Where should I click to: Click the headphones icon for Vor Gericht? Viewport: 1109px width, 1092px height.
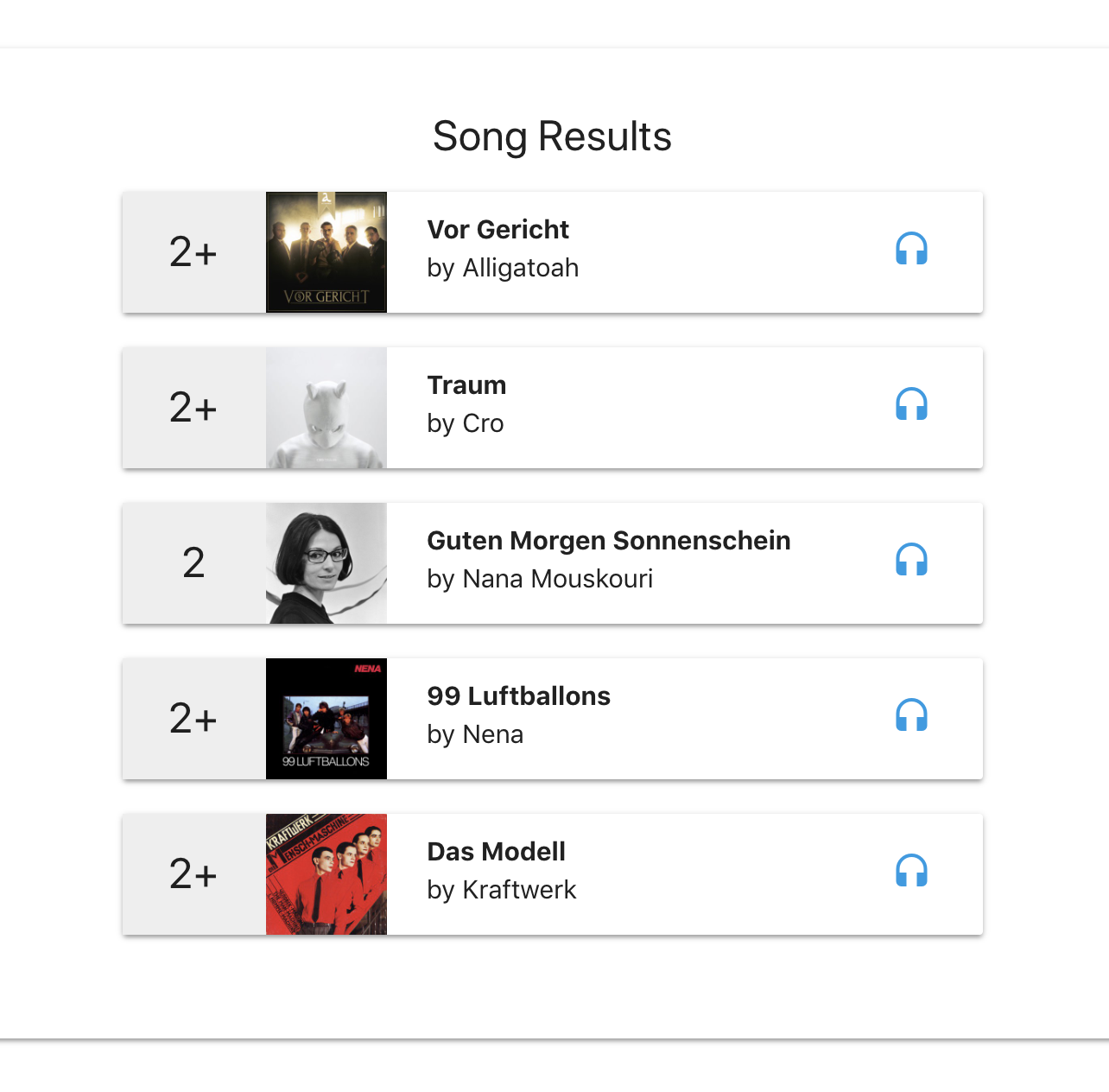point(911,249)
